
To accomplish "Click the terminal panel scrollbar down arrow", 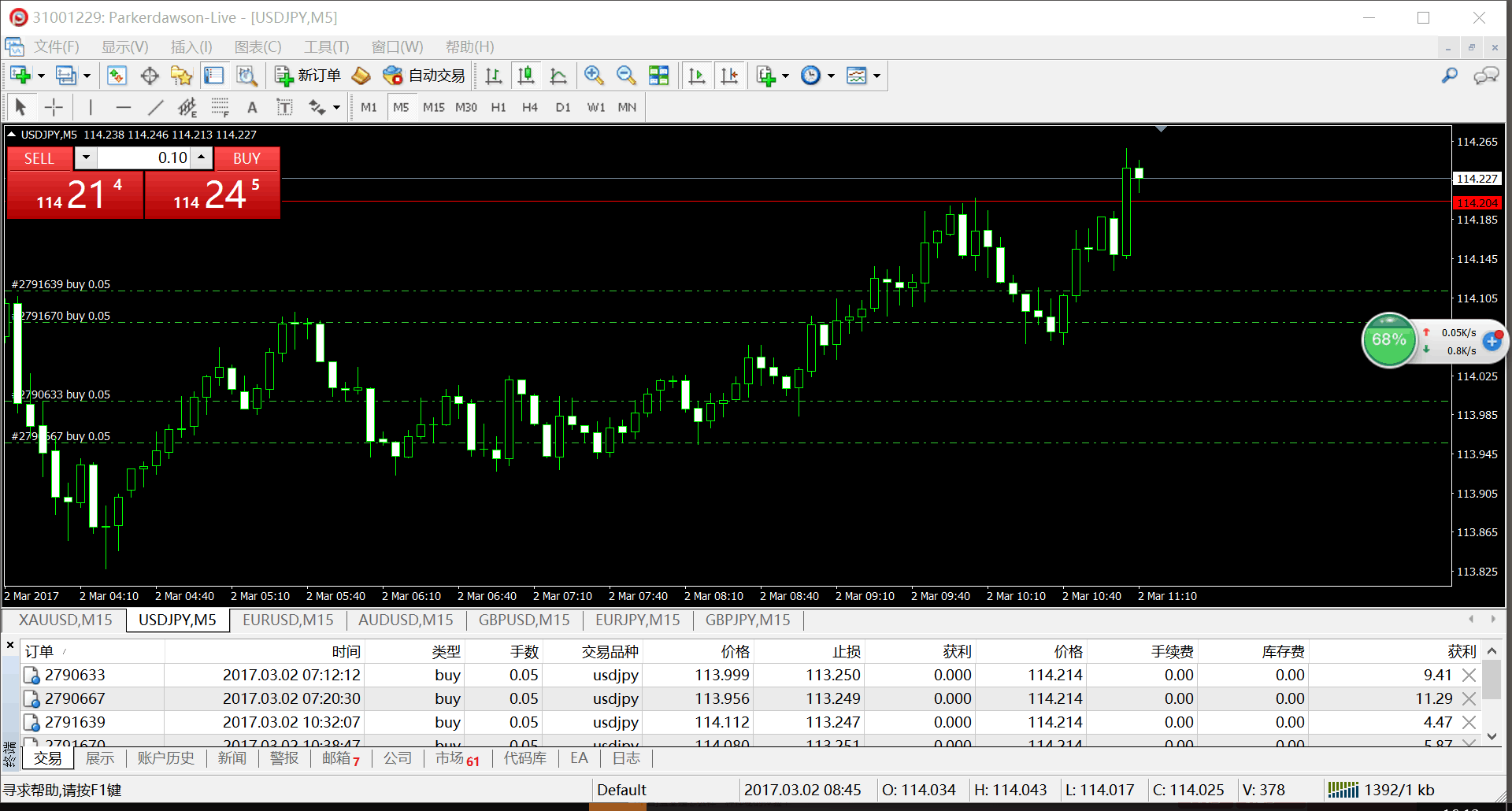I will pos(1492,737).
